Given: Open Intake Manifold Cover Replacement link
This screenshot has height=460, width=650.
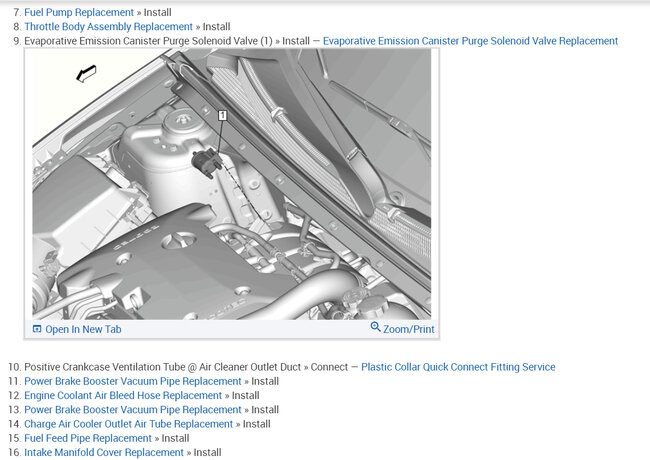Looking at the screenshot, I should click(x=104, y=453).
